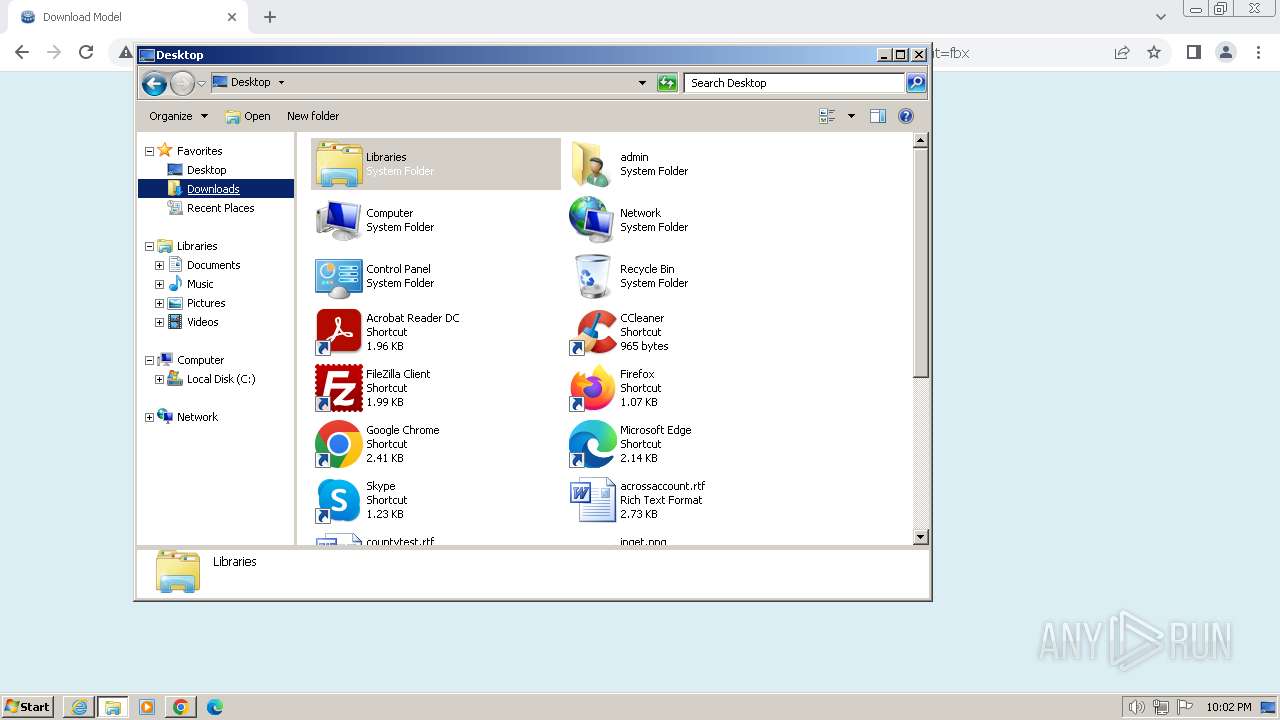Expand the Videos library node
This screenshot has width=1280, height=720.
pyautogui.click(x=159, y=323)
